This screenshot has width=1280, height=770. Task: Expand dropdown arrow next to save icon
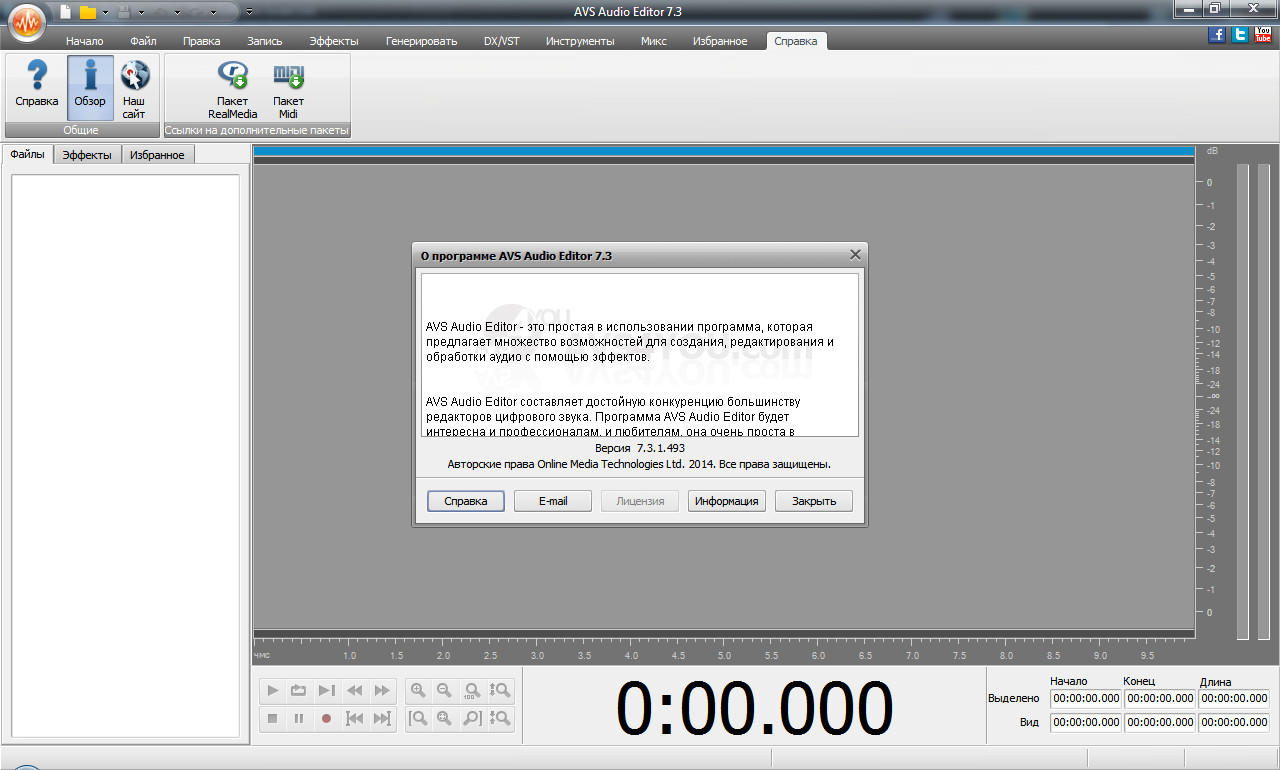pyautogui.click(x=141, y=13)
